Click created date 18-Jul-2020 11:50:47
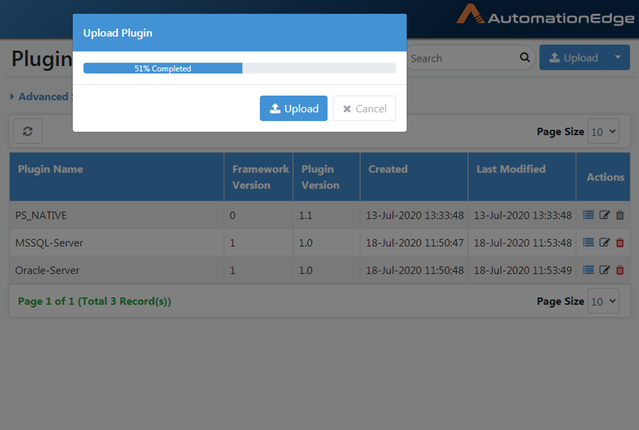This screenshot has height=430, width=639. pyautogui.click(x=414, y=243)
